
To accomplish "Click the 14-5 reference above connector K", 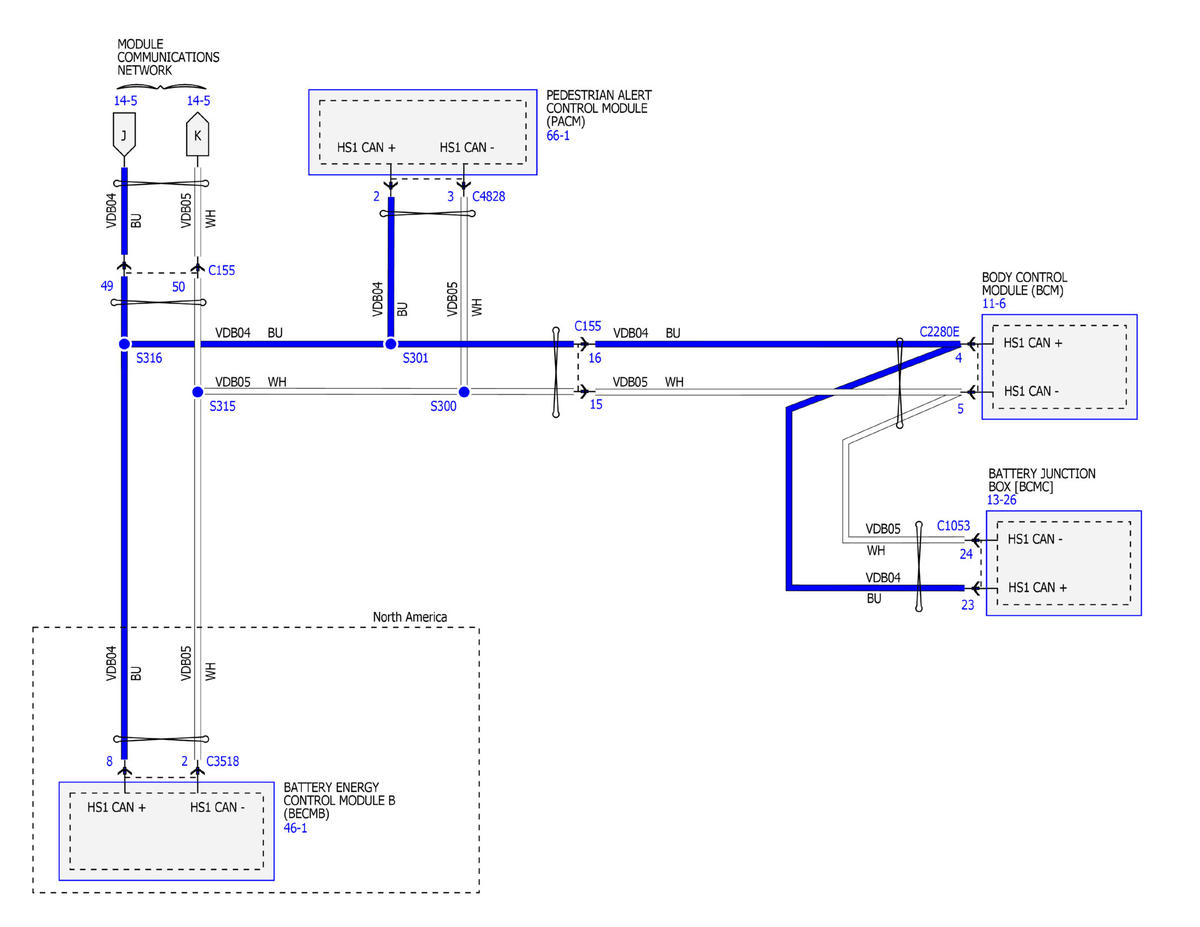I will 198,101.
